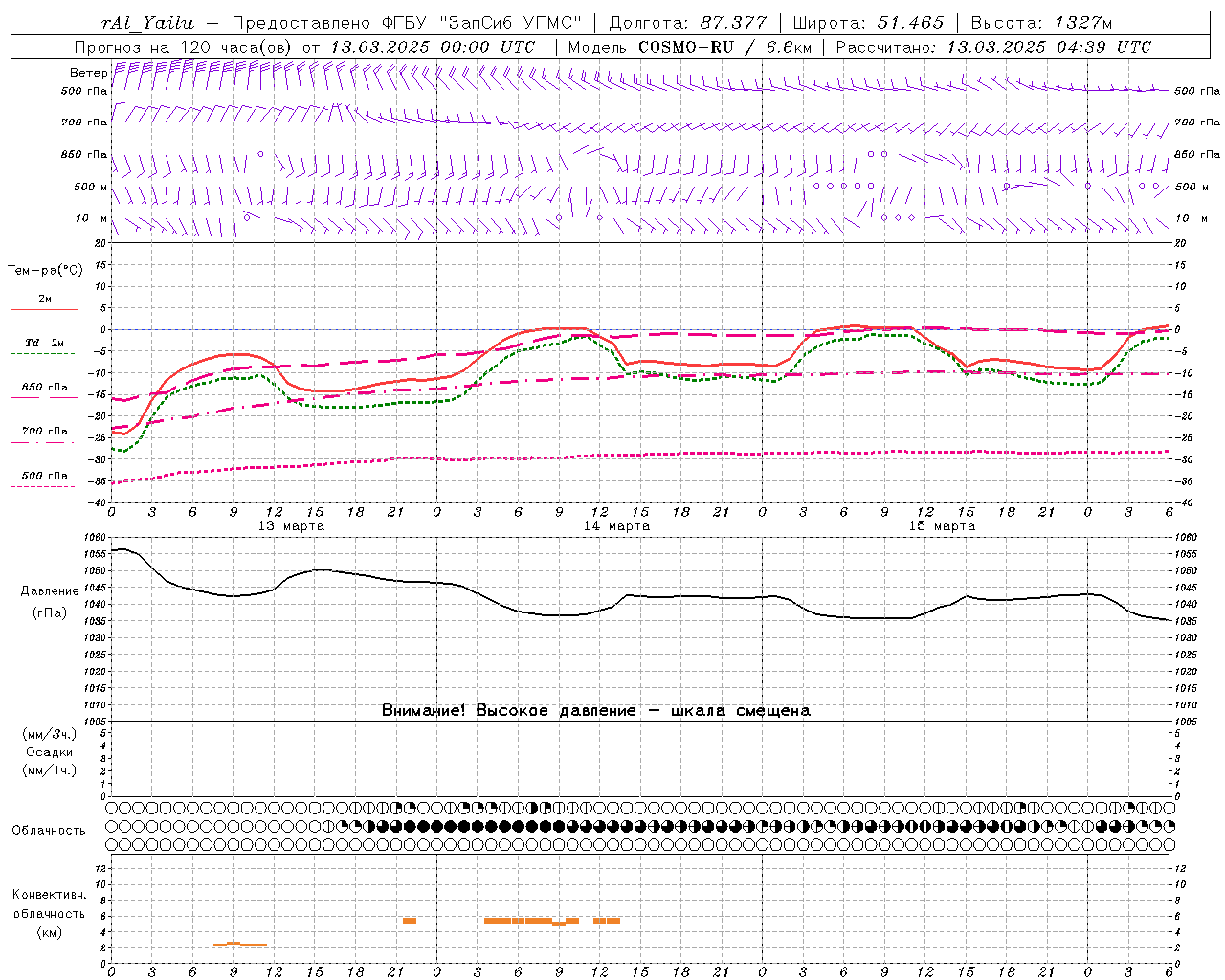Viewport: 1225px width, 980px height.
Task: Click the orange convective bar at 9h on 13 марта
Action: point(240,945)
